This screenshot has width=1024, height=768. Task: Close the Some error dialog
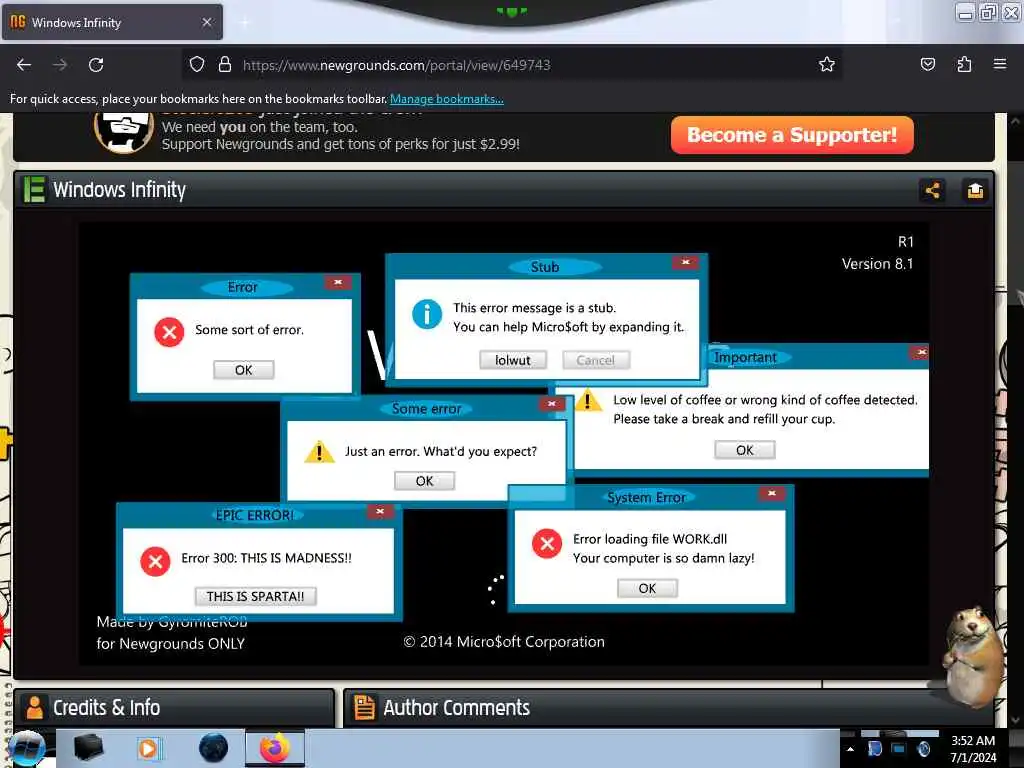(x=552, y=404)
